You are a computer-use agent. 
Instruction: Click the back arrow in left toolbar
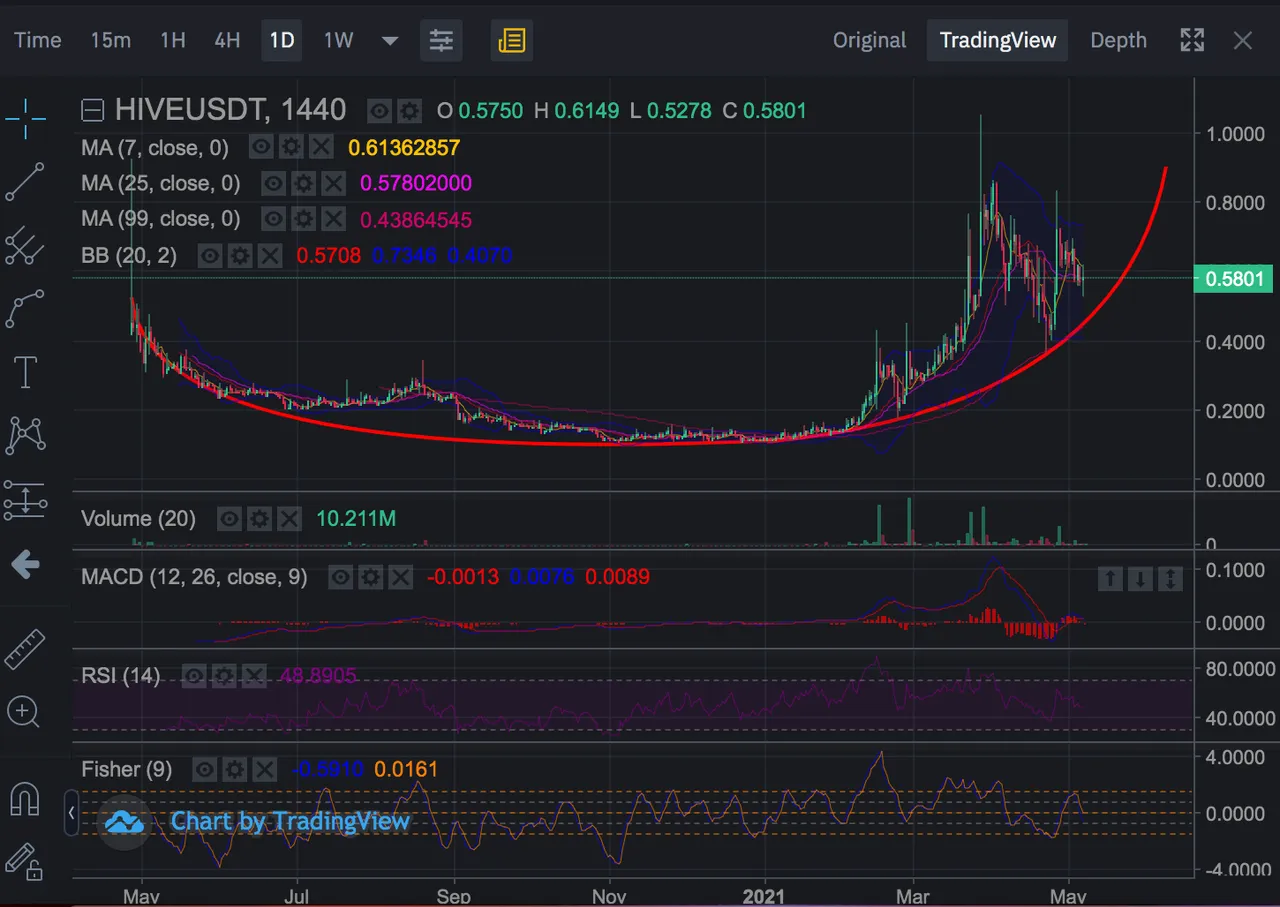tap(25, 565)
